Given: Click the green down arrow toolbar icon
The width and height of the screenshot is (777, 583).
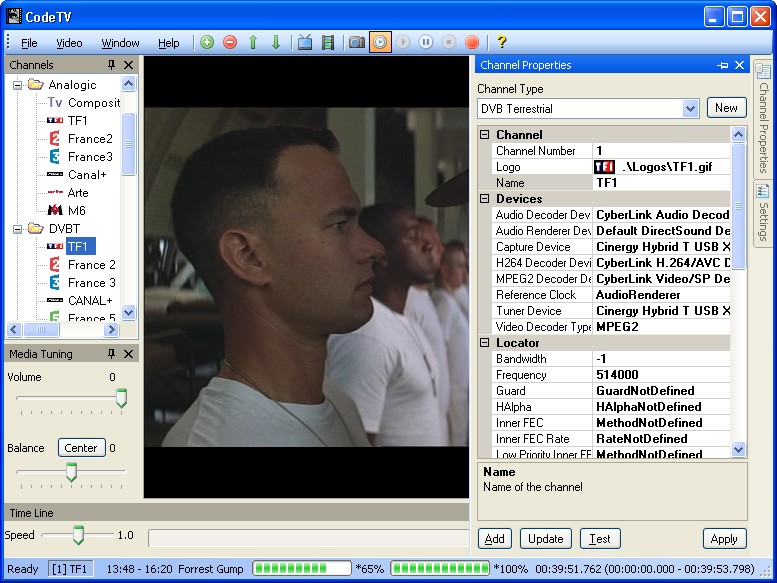Looking at the screenshot, I should pos(276,42).
